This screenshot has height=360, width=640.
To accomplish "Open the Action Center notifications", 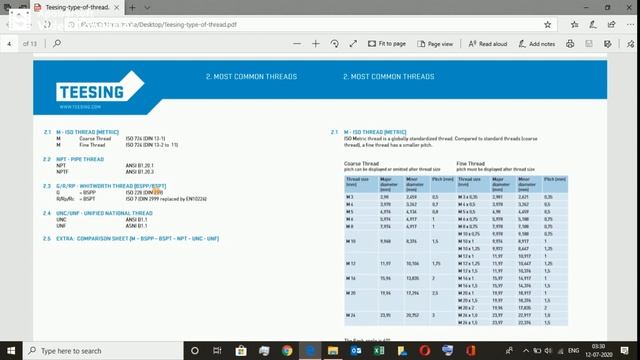I will pos(624,351).
